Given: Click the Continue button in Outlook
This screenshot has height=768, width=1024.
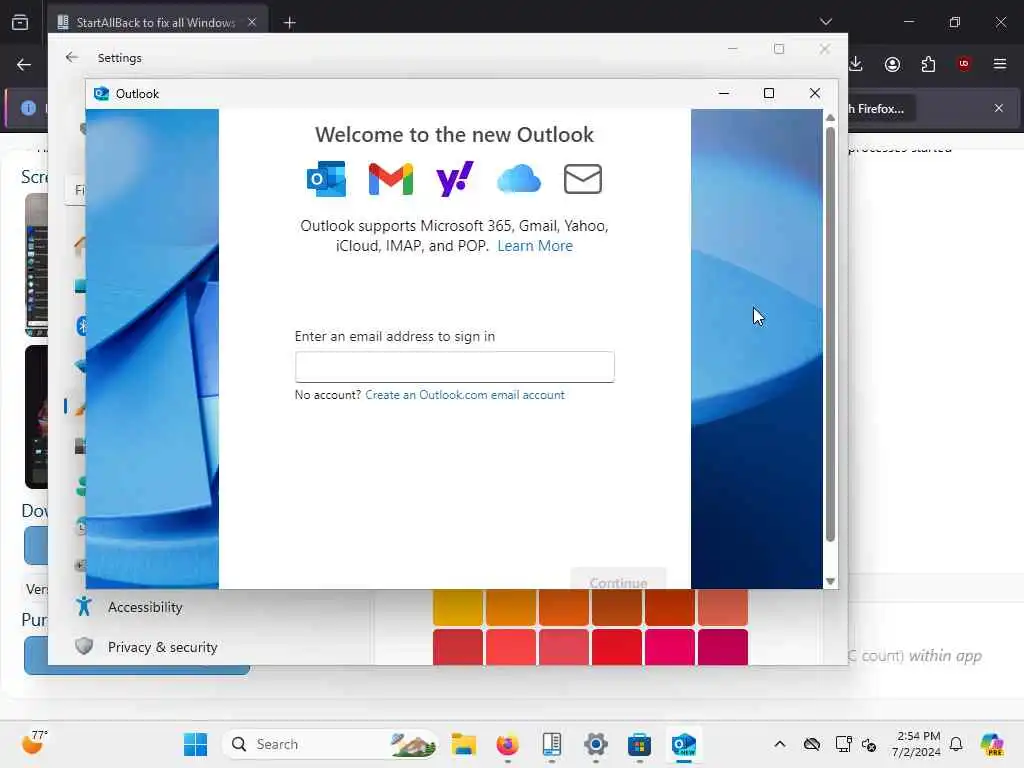Looking at the screenshot, I should coord(618,580).
